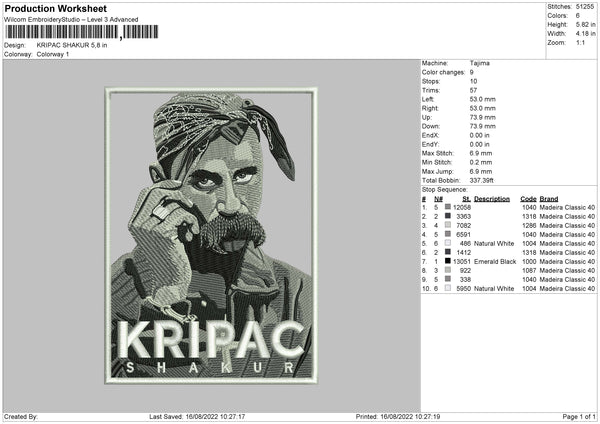Select thread code '1000' in stop 7
The height and width of the screenshot is (424, 600).
(529, 261)
